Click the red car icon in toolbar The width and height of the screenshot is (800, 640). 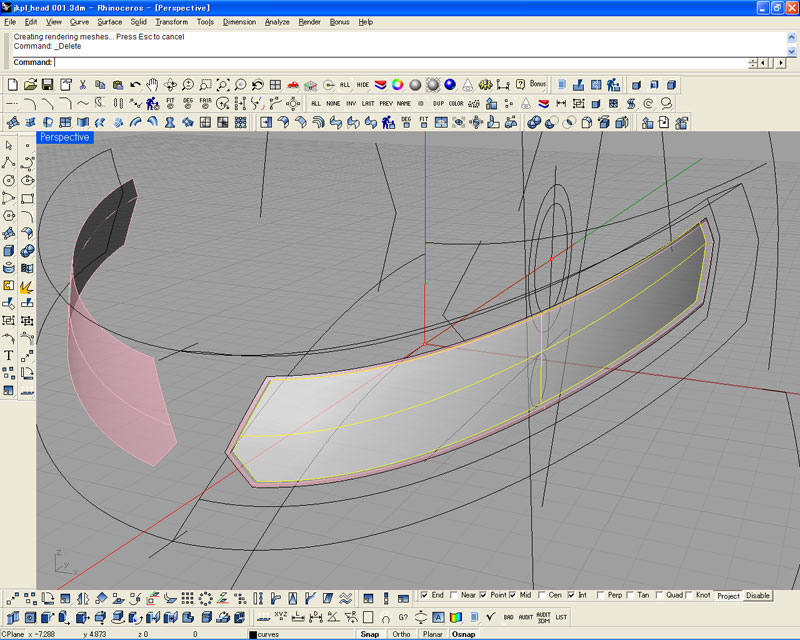tap(293, 85)
